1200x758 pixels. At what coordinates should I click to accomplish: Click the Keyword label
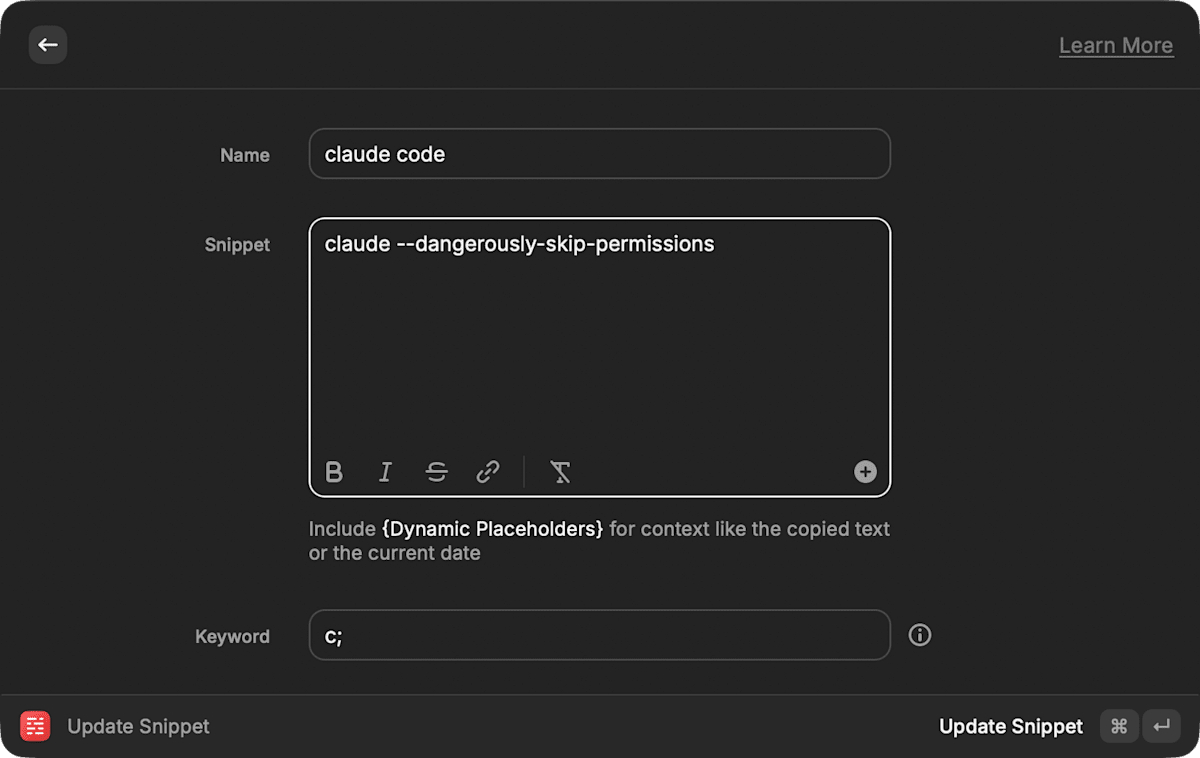point(232,636)
